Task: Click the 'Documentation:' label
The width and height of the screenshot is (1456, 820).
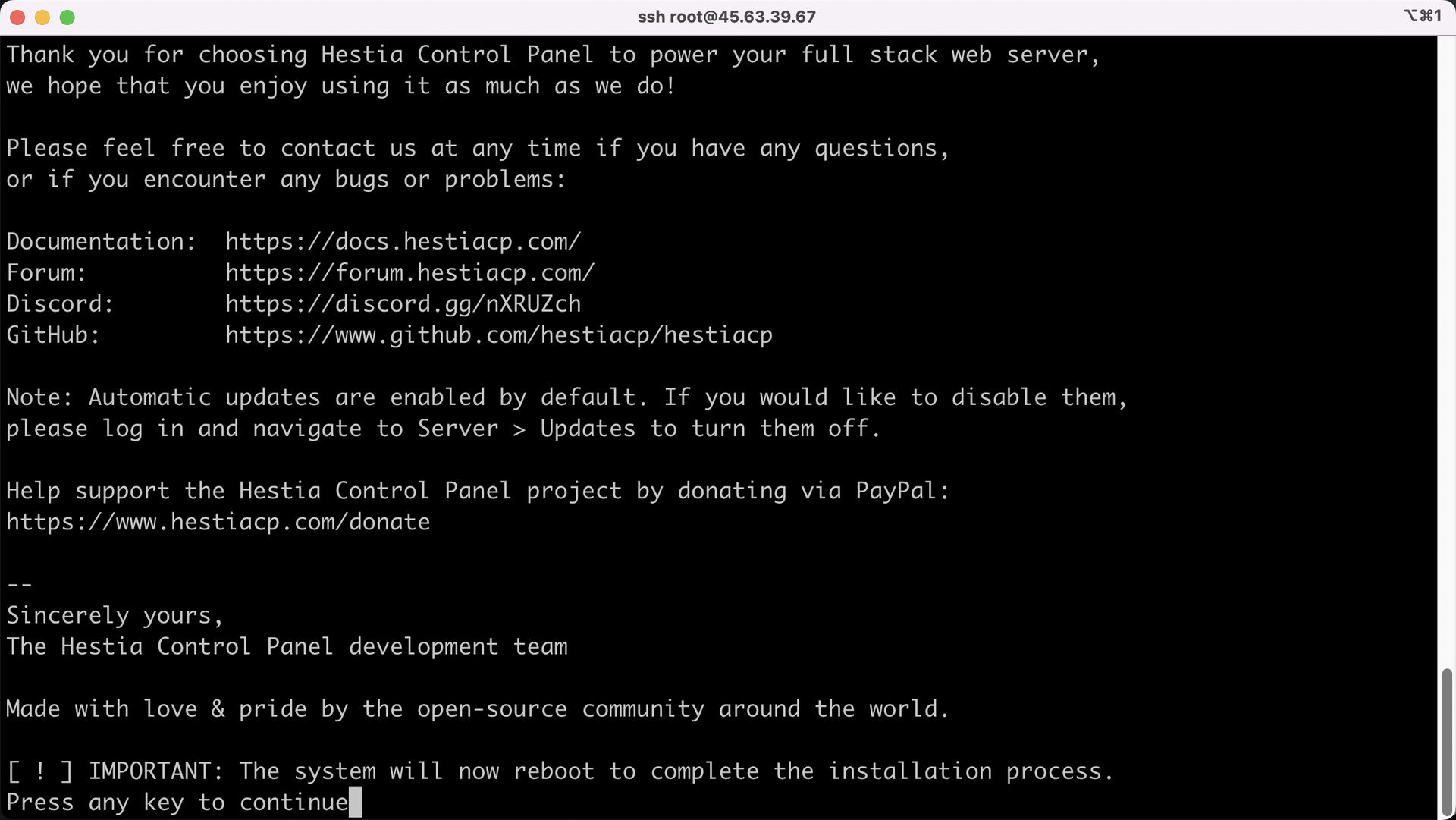Action: [x=101, y=242]
